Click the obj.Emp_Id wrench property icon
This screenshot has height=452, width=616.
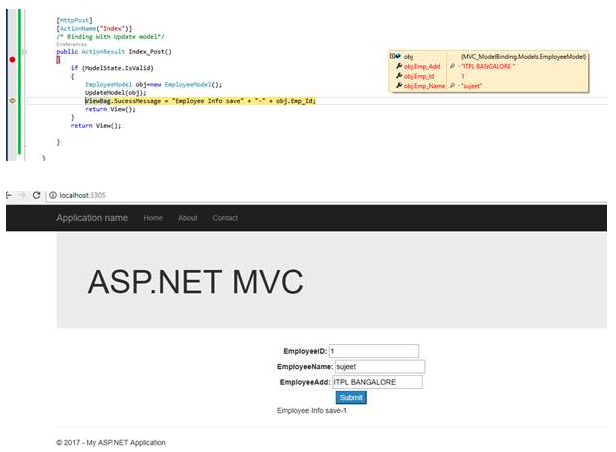coord(399,76)
